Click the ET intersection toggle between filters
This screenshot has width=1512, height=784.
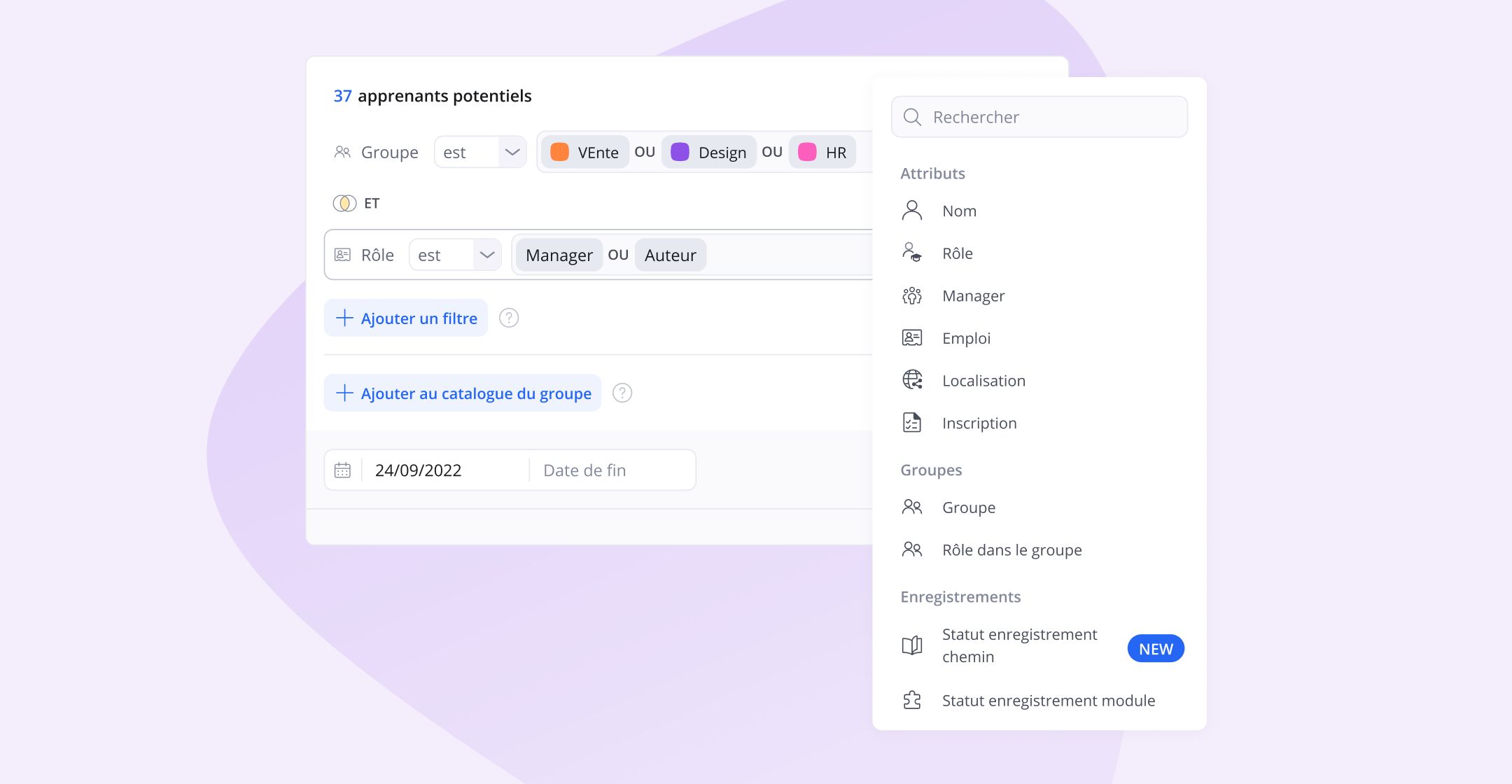pos(357,203)
